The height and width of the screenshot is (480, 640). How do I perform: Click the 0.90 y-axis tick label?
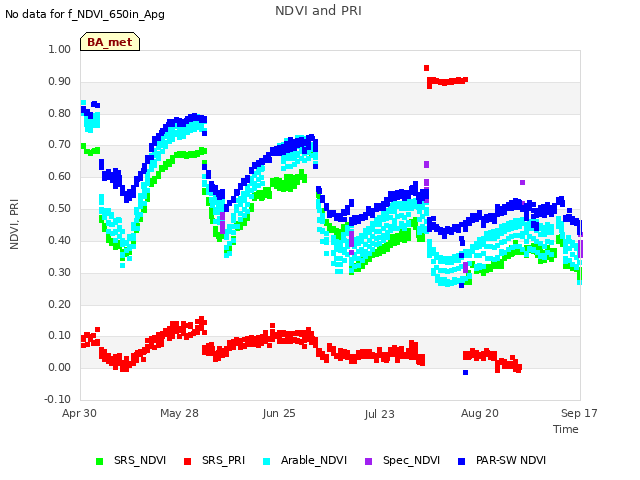pos(60,81)
